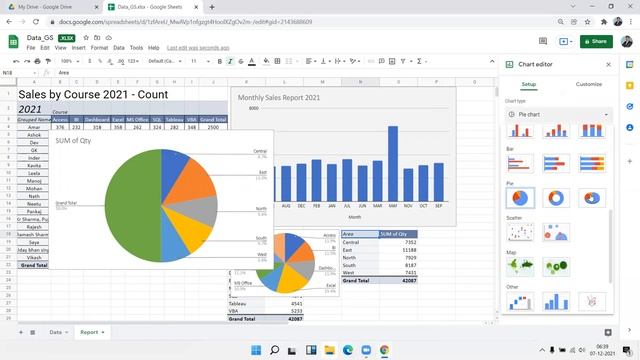Viewport: 640px width, 360px height.
Task: Click the Move to folder icon
Action: (97, 38)
